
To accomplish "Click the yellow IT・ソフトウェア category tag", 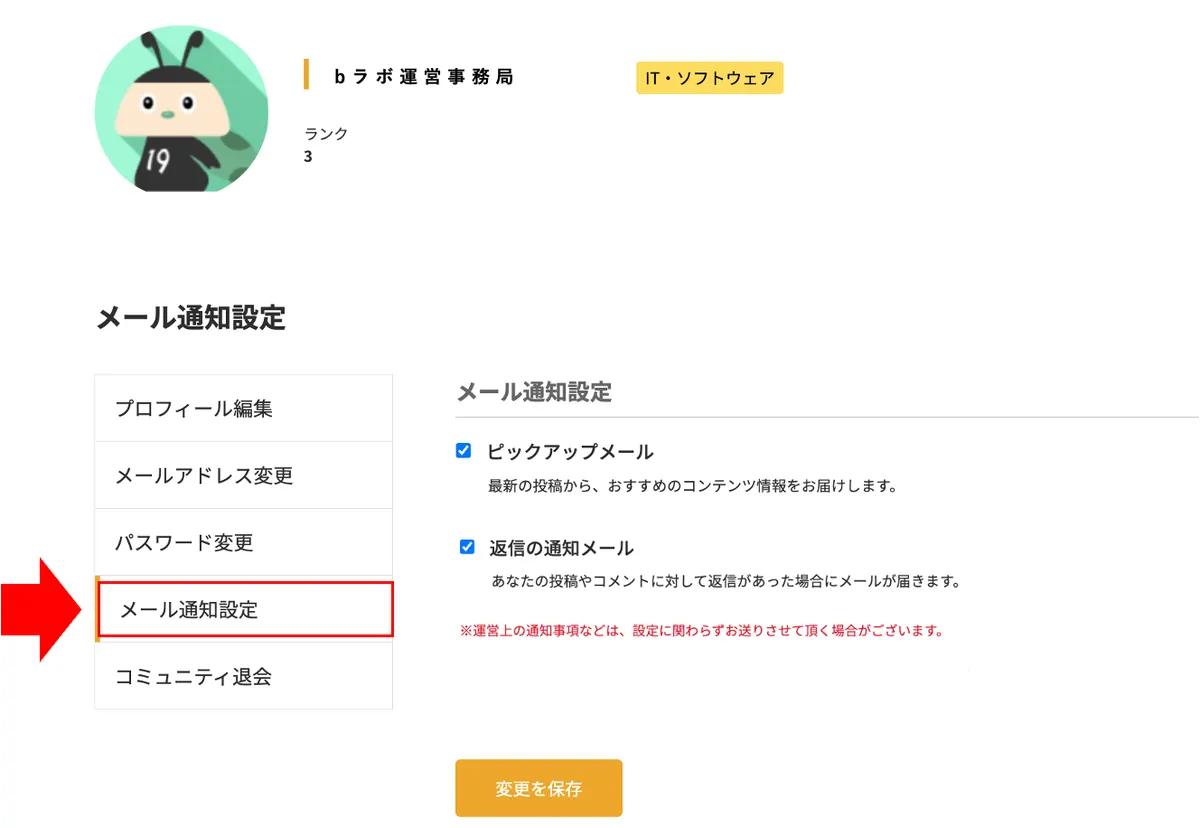I will coord(710,77).
